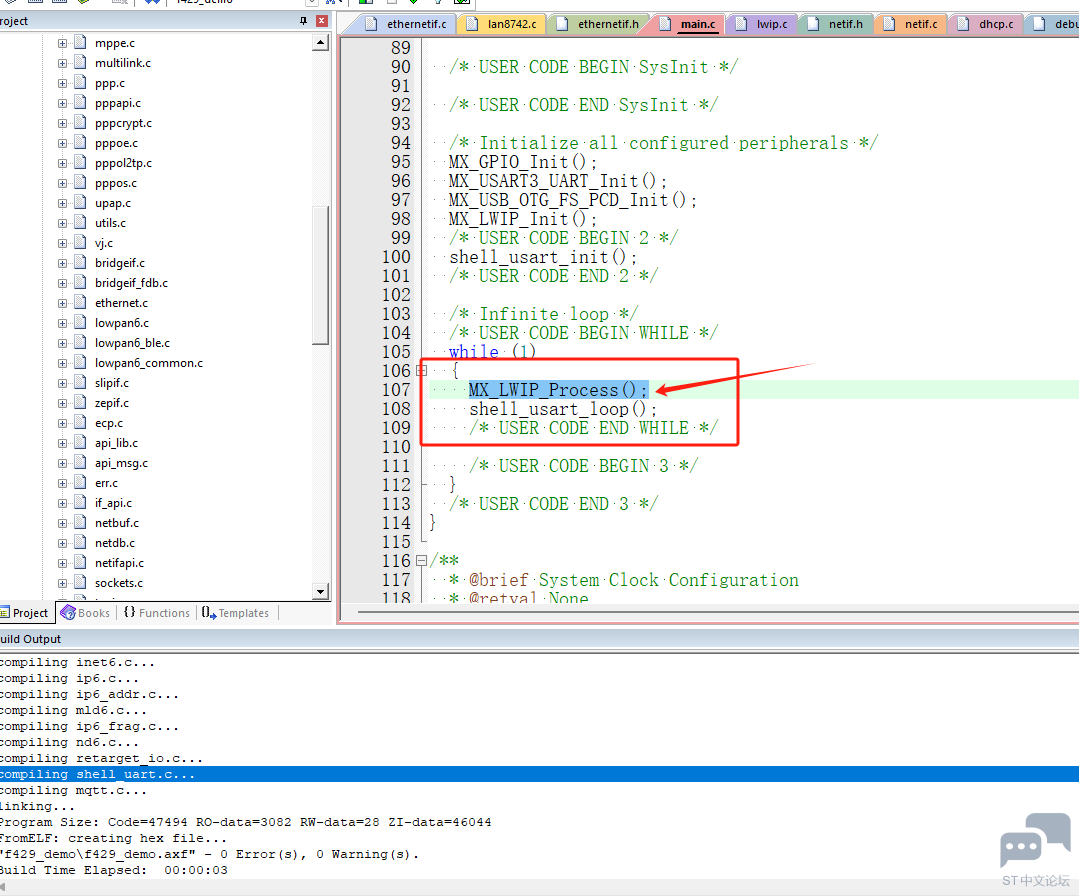This screenshot has width=1079, height=896.
Task: Select netbuf.c file in tree
Action: (x=117, y=523)
